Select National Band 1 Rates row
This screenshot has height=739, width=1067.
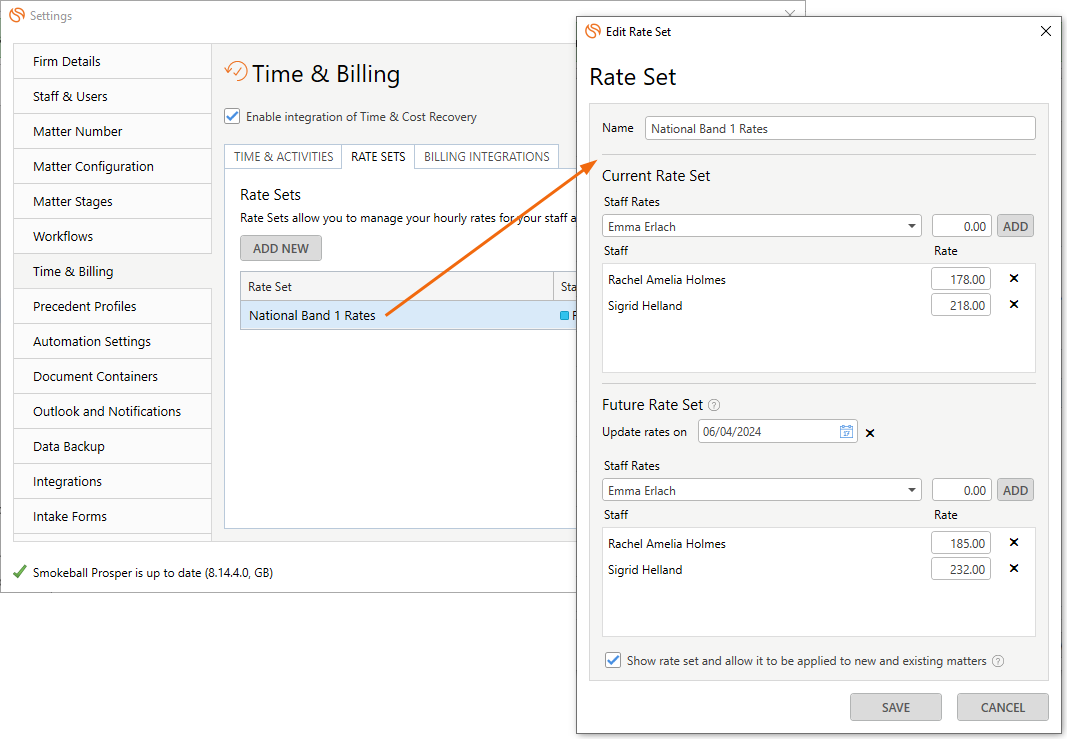coord(408,316)
